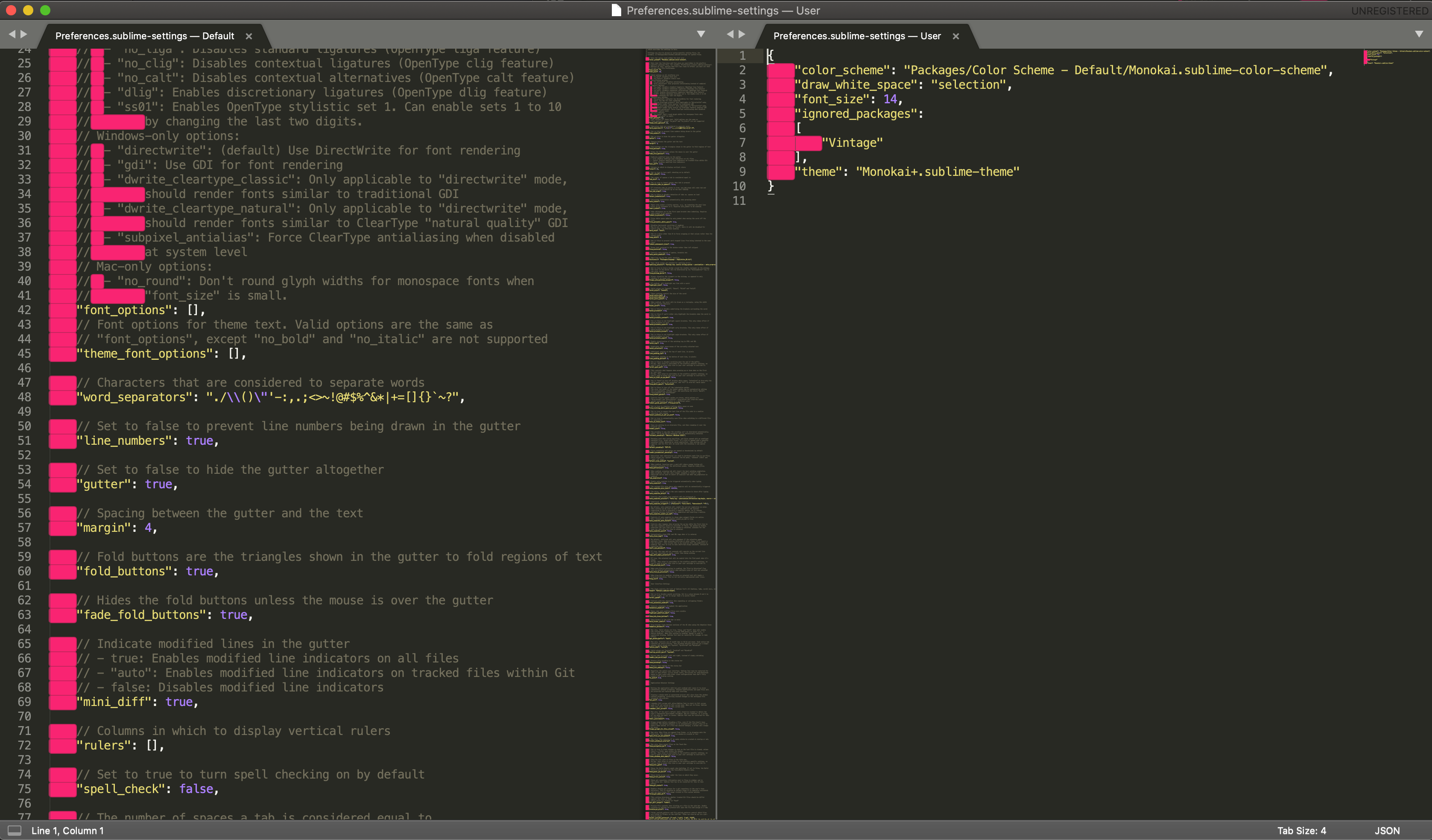The image size is (1432, 840).
Task: Click the Line 1, Column 1 status text
Action: [x=67, y=830]
